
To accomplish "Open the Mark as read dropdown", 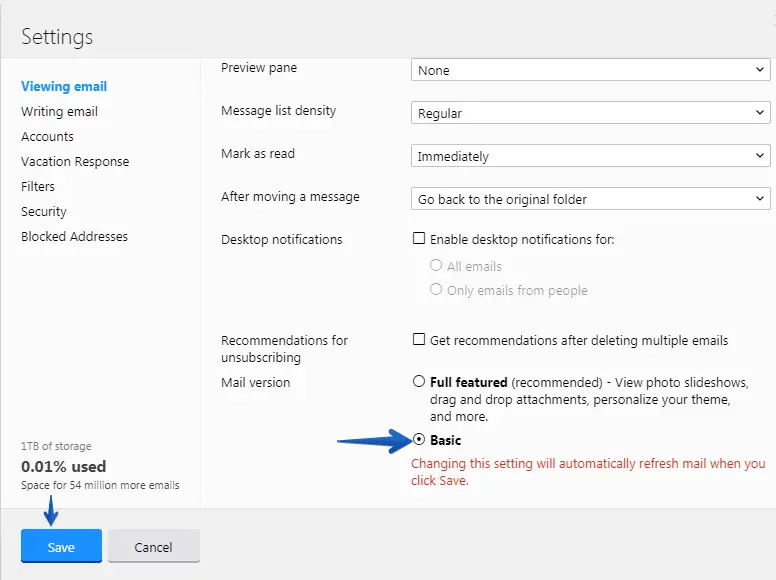I will pos(590,156).
